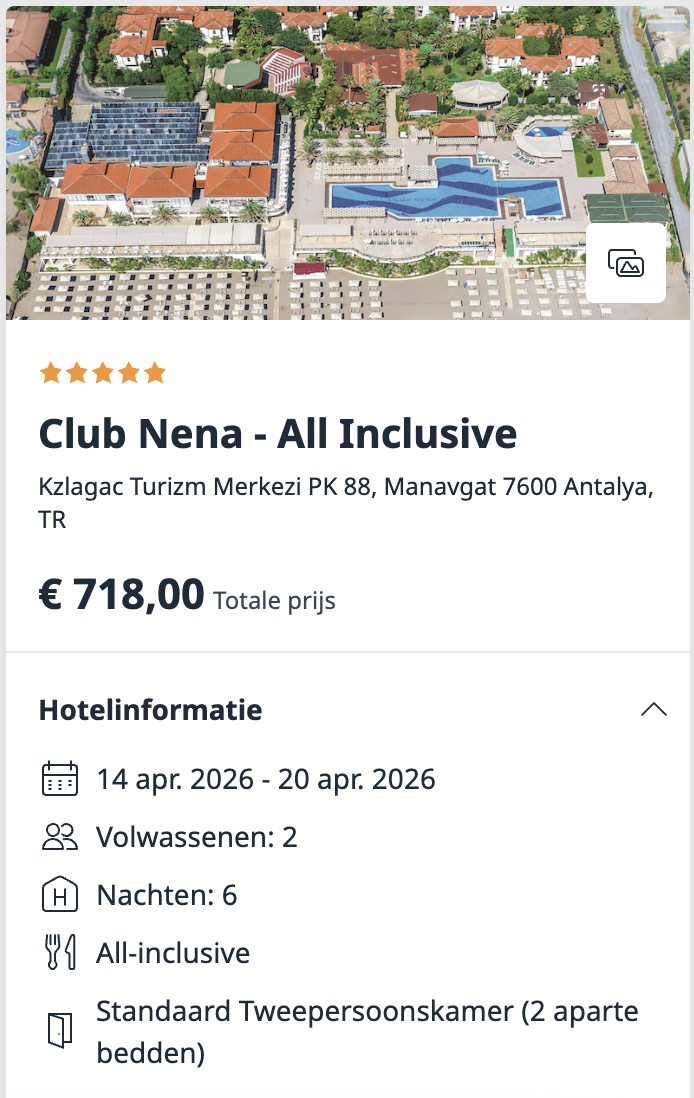Click the cutlery icon for All-inclusive
The image size is (694, 1098).
tap(60, 952)
